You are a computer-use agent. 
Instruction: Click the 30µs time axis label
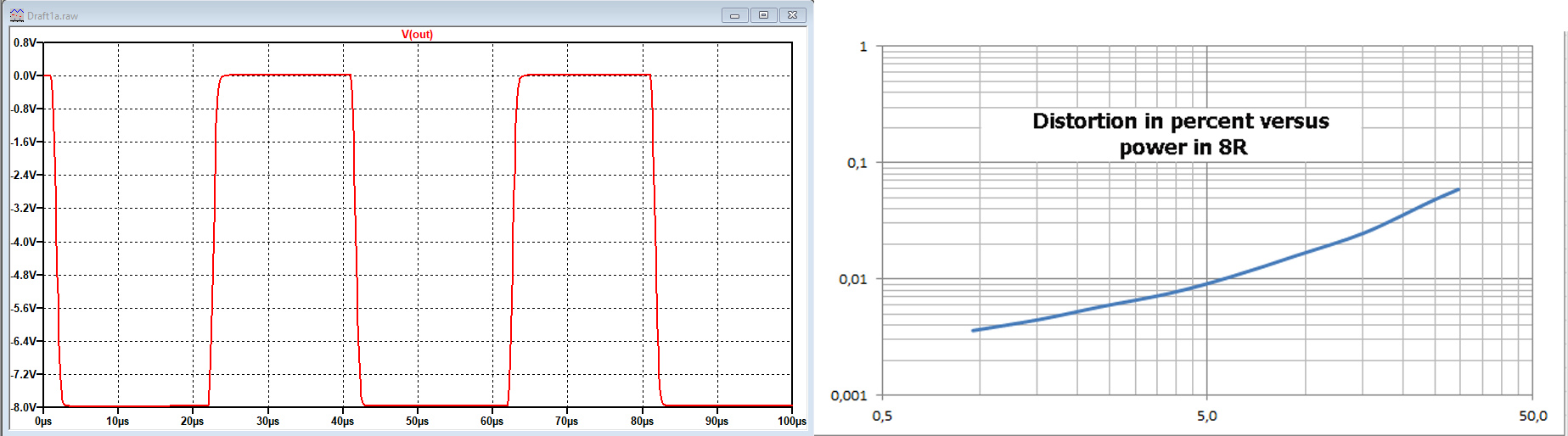pyautogui.click(x=267, y=421)
